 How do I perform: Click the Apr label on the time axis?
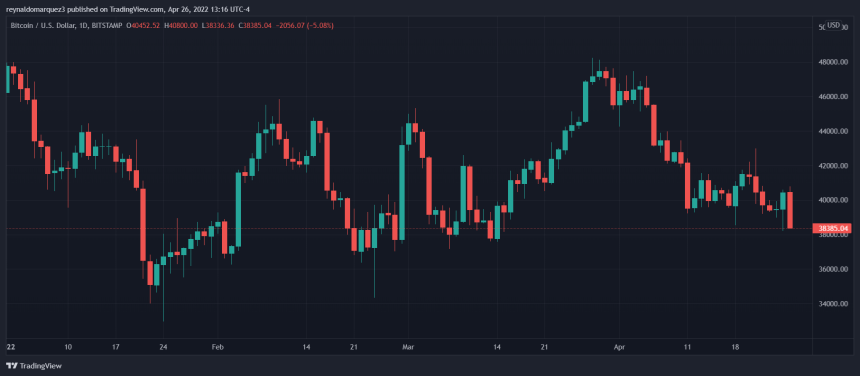[x=619, y=347]
